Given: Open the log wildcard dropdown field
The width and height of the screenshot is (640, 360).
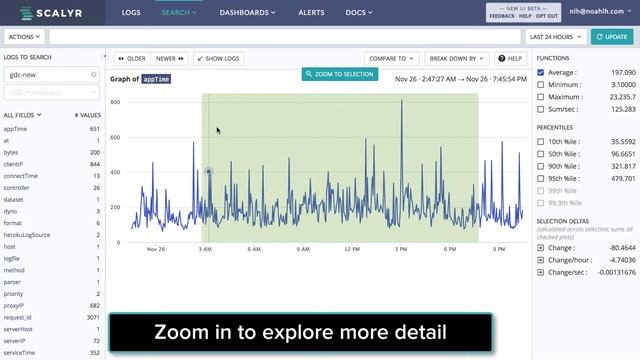Looking at the screenshot, I should (52, 93).
